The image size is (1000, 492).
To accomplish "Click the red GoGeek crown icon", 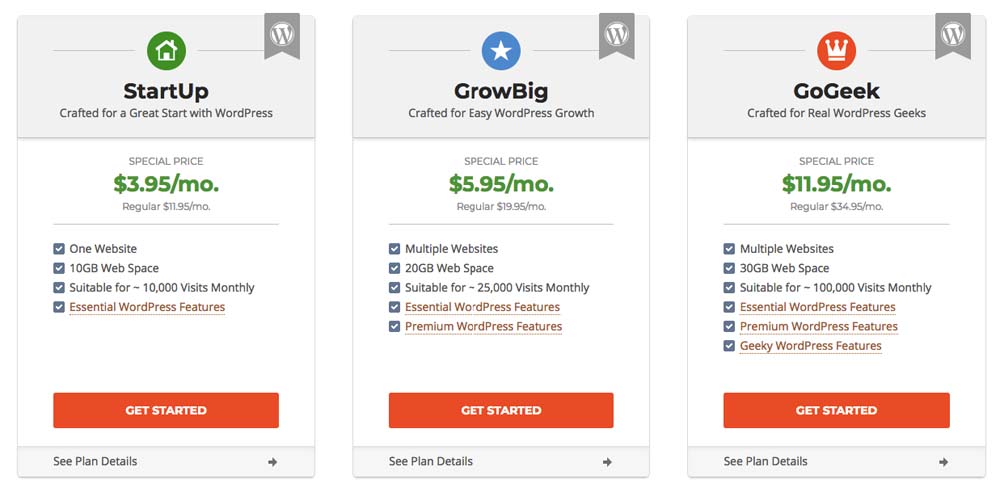I will click(836, 50).
